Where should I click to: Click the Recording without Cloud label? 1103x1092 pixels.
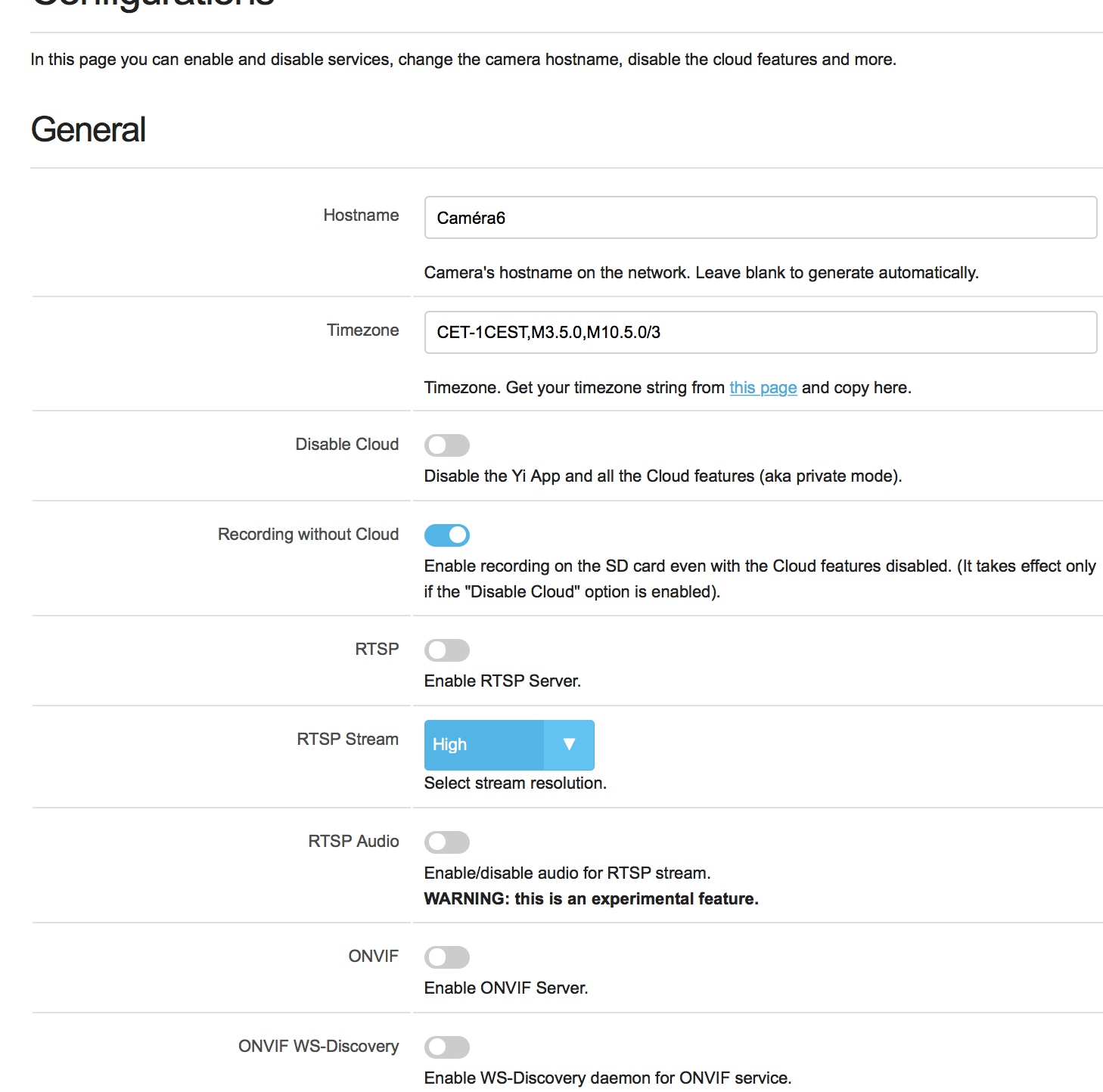(x=308, y=535)
